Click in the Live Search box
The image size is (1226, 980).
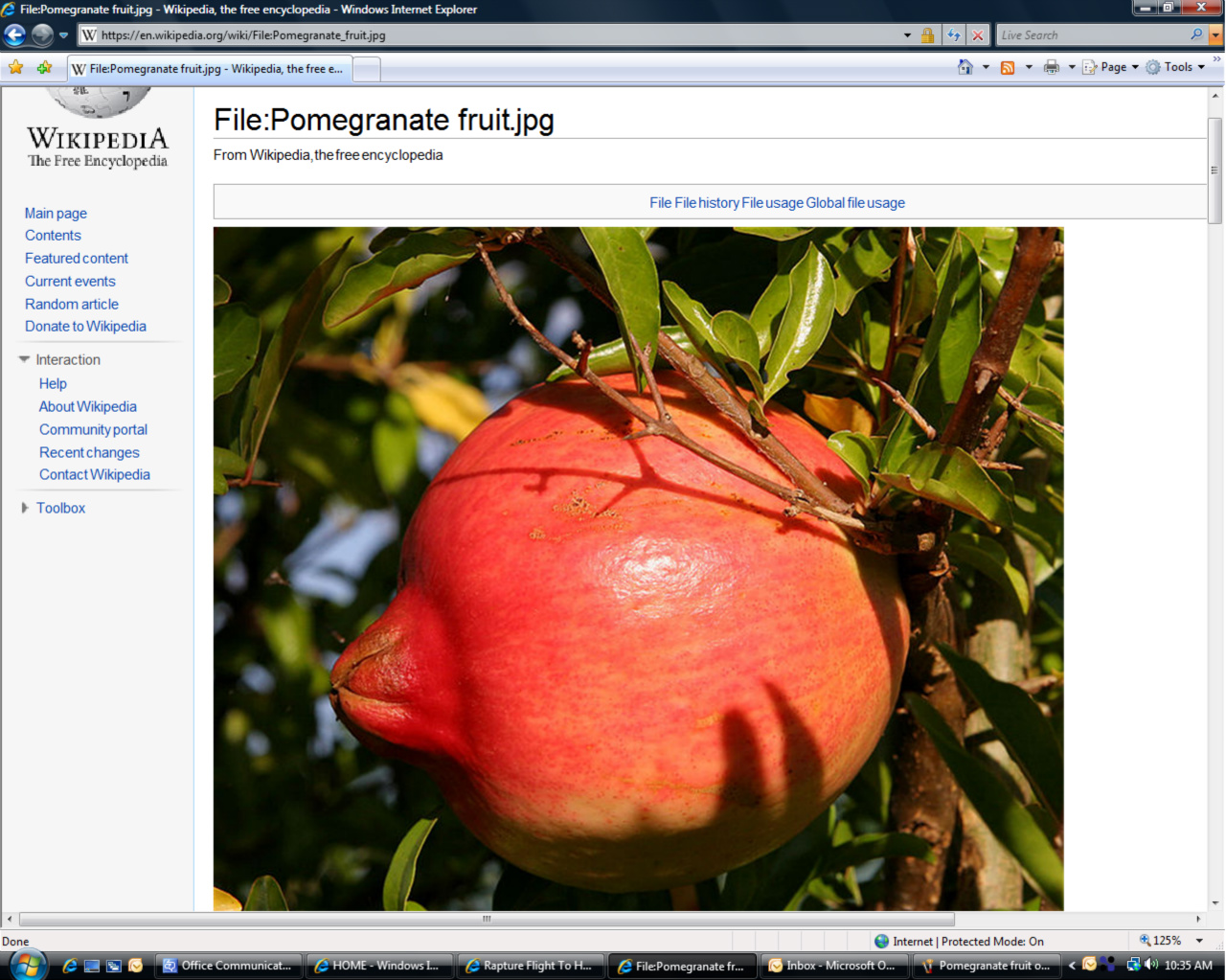[x=1092, y=35]
